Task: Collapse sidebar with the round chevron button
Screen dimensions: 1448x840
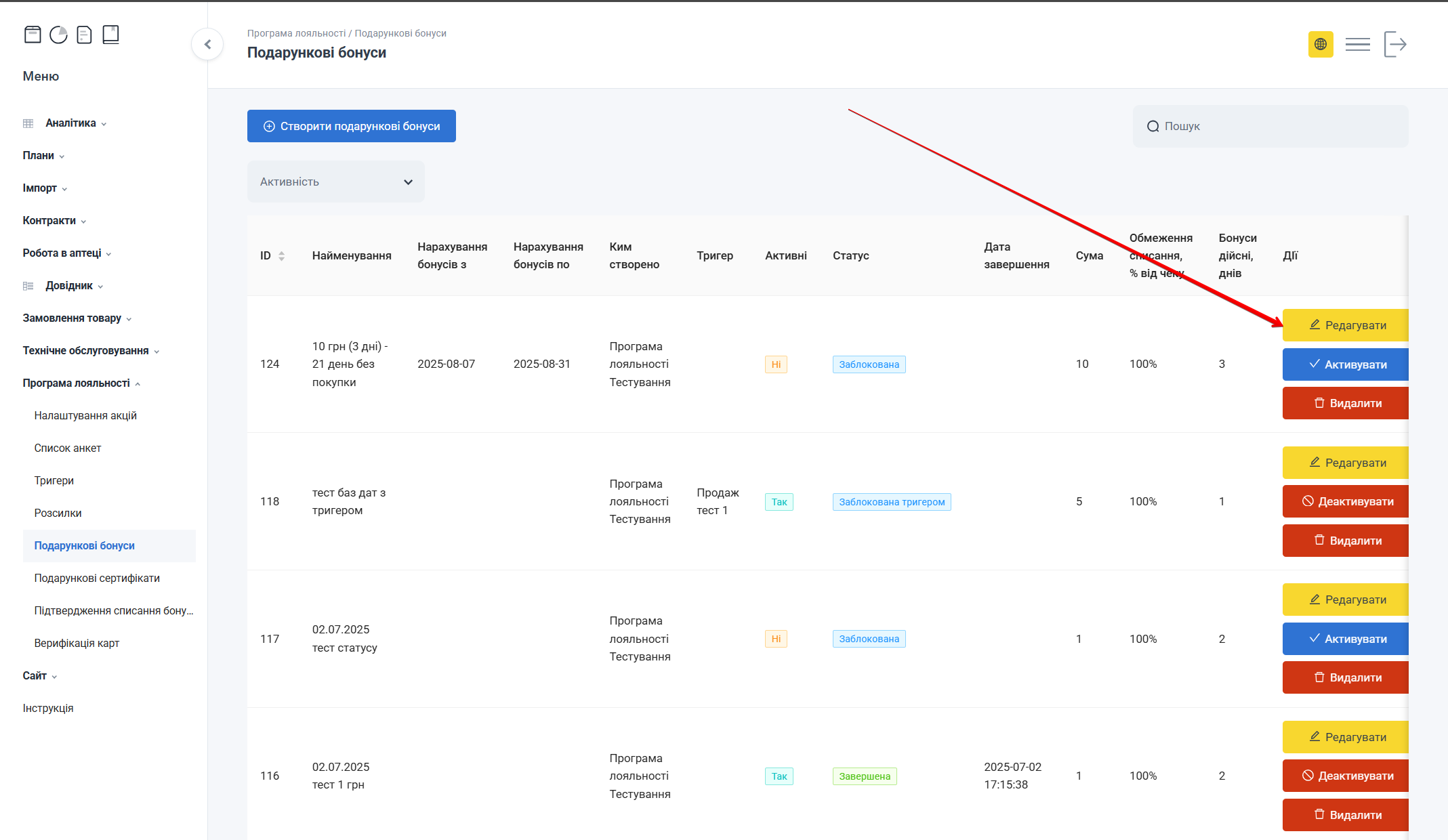Action: [x=207, y=45]
